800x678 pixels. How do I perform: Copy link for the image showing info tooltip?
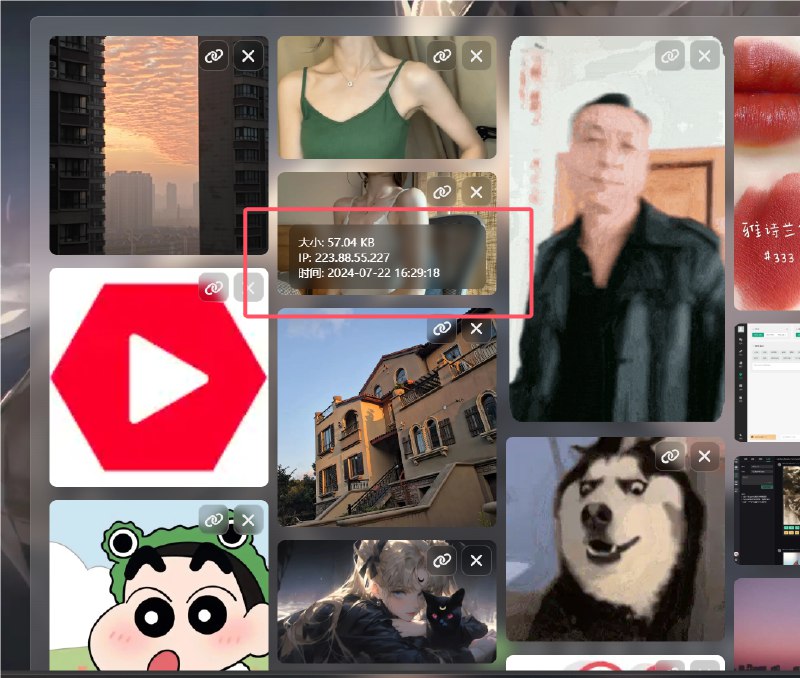pyautogui.click(x=440, y=192)
